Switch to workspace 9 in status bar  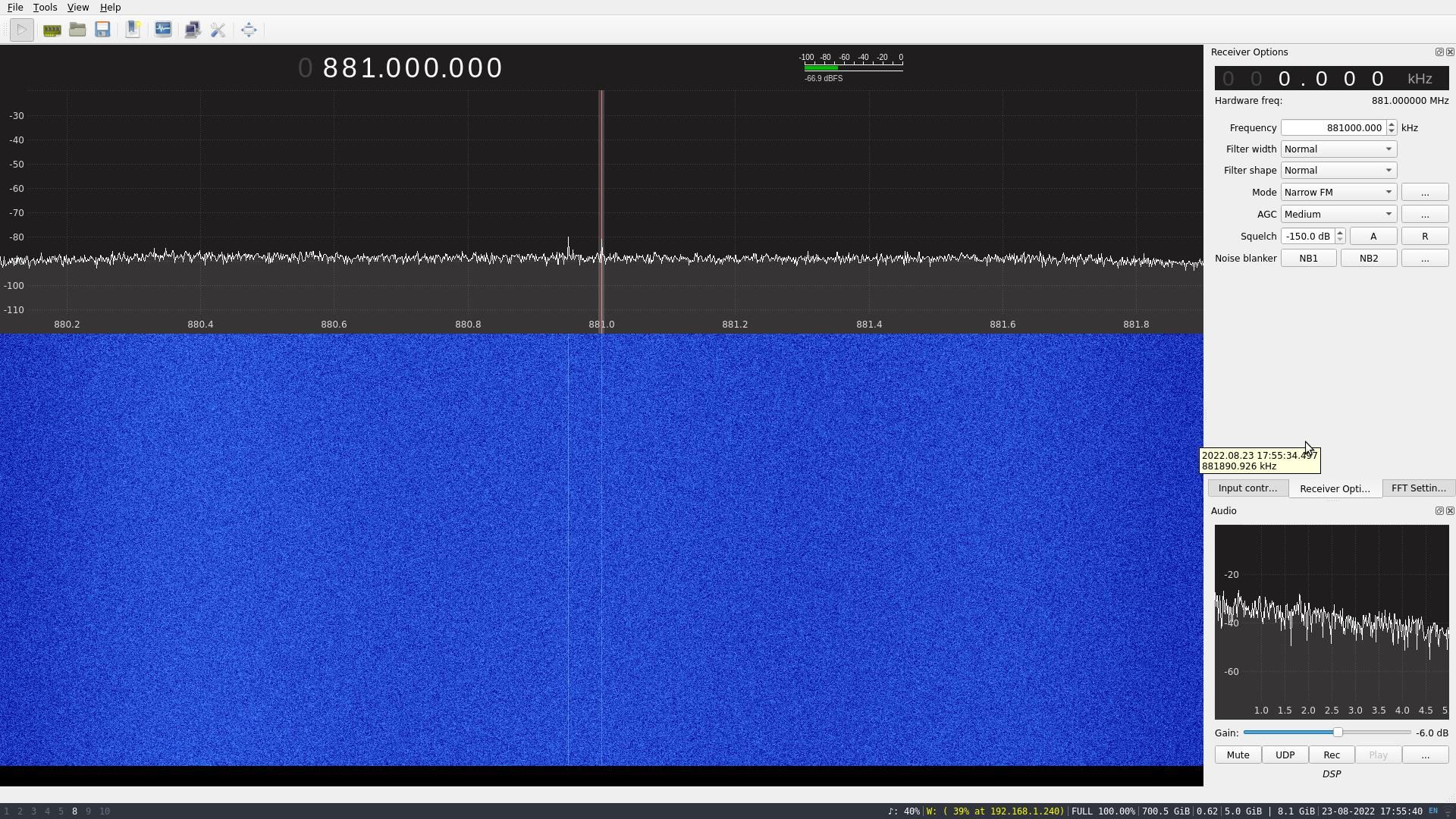pos(88,811)
